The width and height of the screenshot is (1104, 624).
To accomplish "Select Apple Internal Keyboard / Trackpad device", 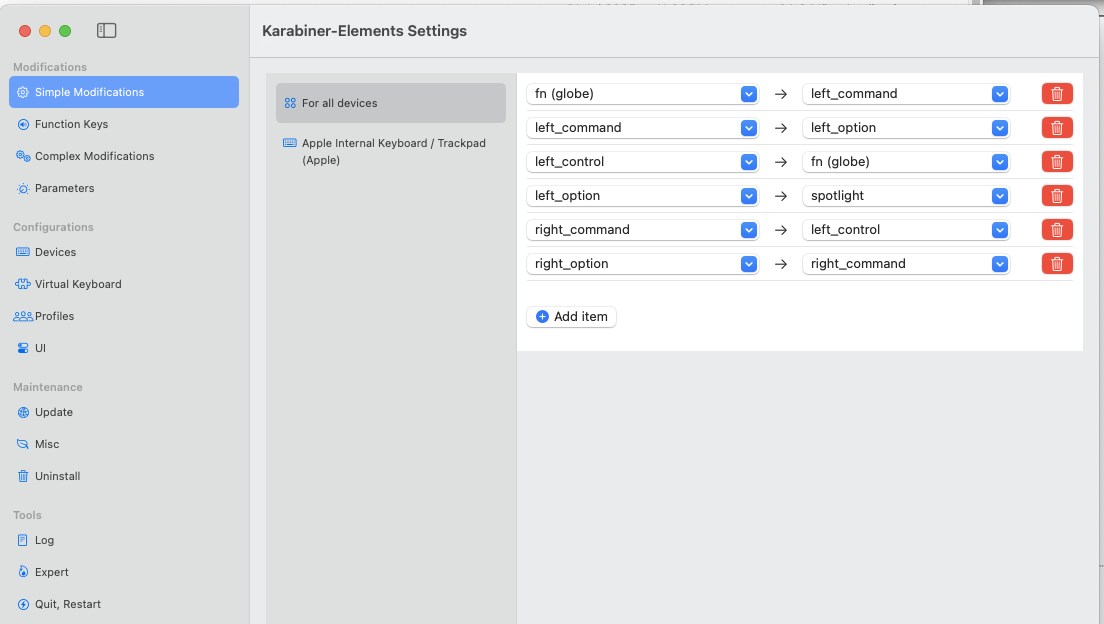I will 391,151.
